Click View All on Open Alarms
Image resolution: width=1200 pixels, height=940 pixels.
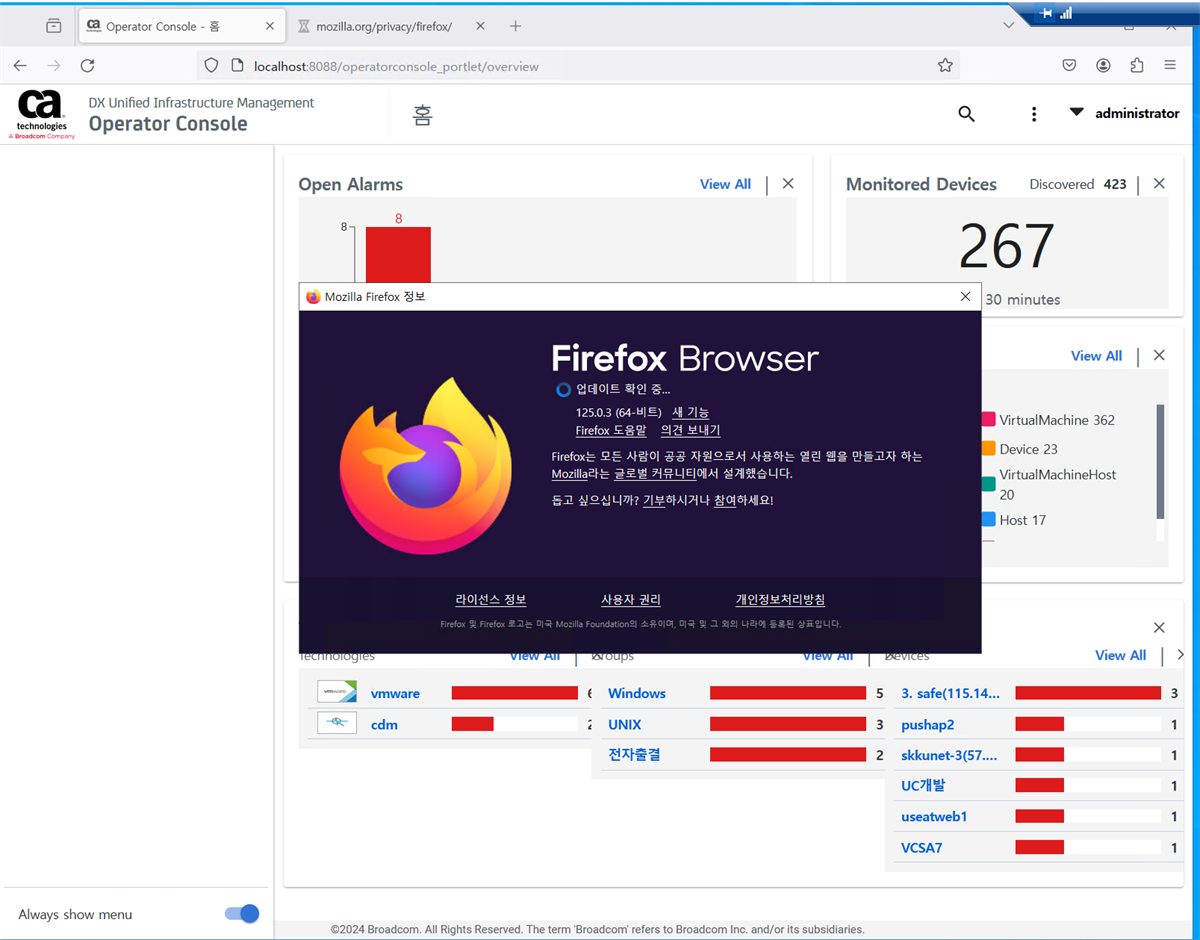(725, 184)
